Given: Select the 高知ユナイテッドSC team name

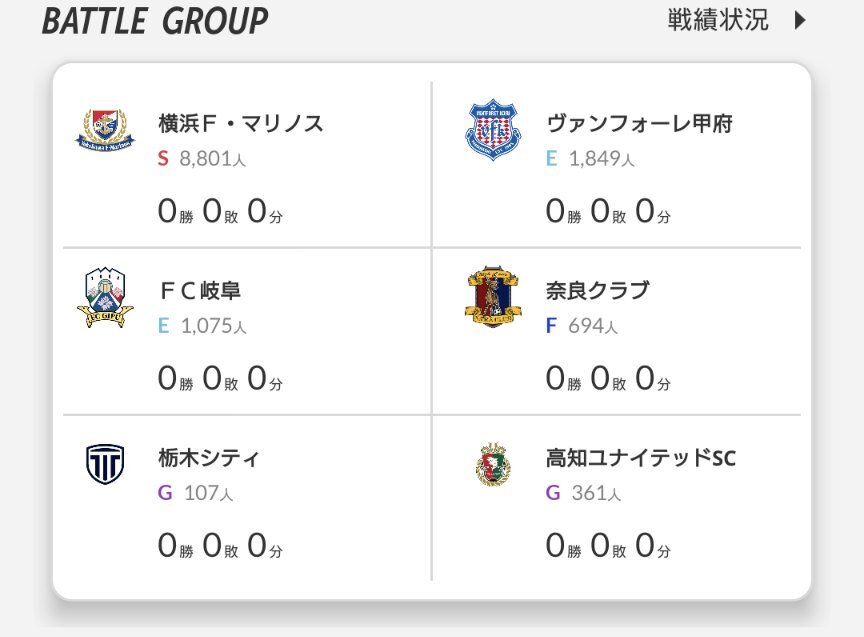Looking at the screenshot, I should [641, 457].
